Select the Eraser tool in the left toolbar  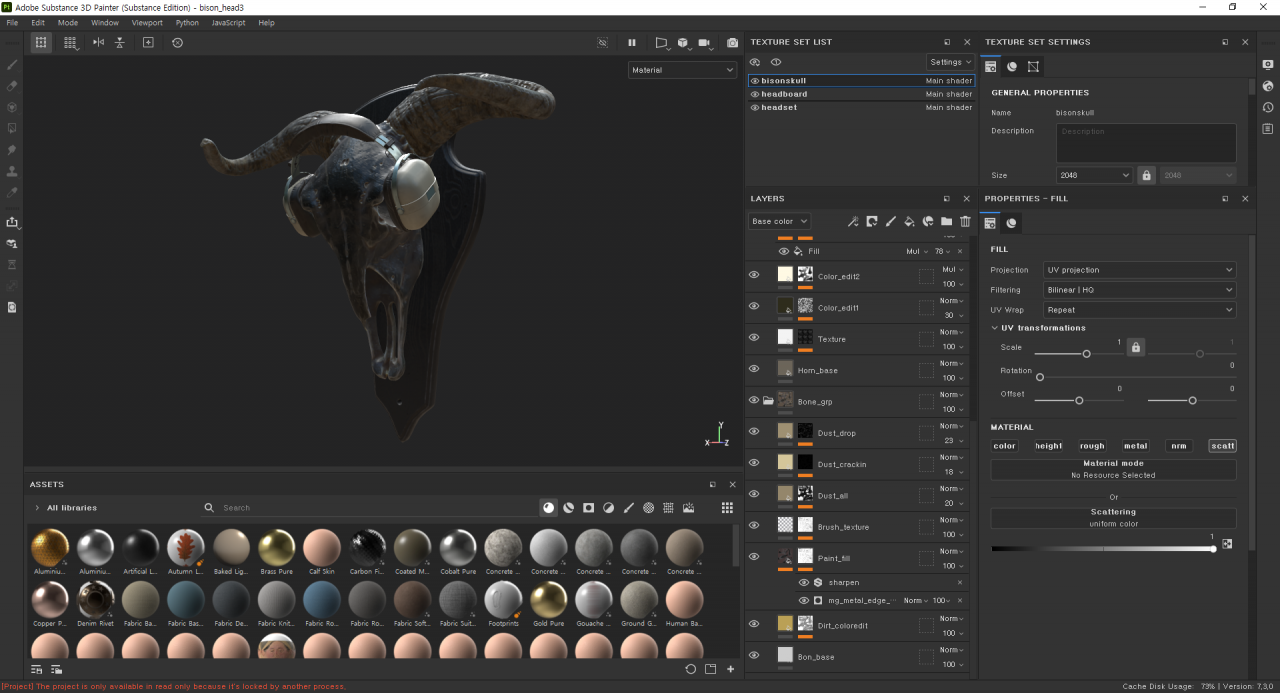[12, 86]
